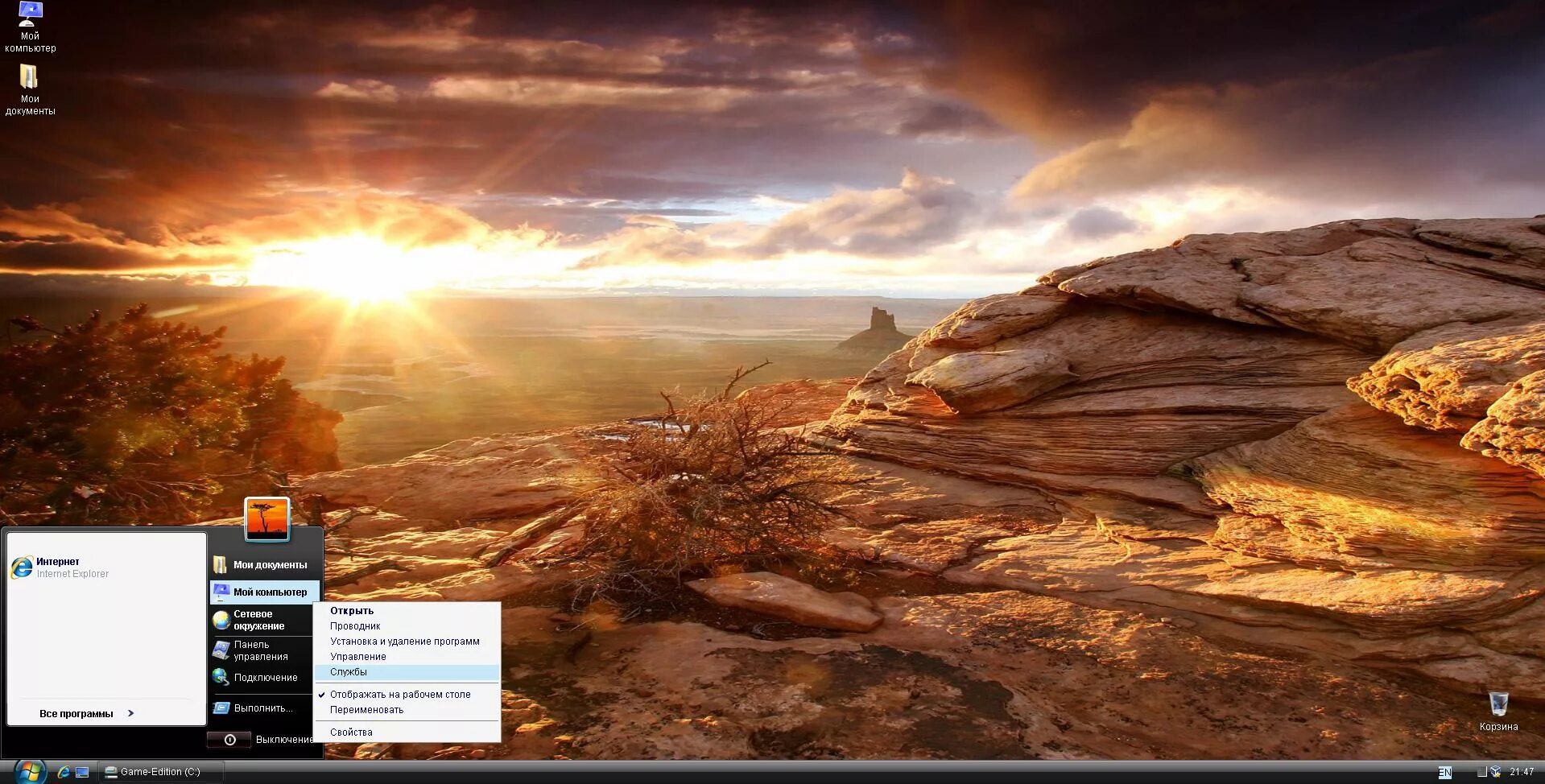
Task: Click the VirtualBox tray icon
Action: (1496, 772)
